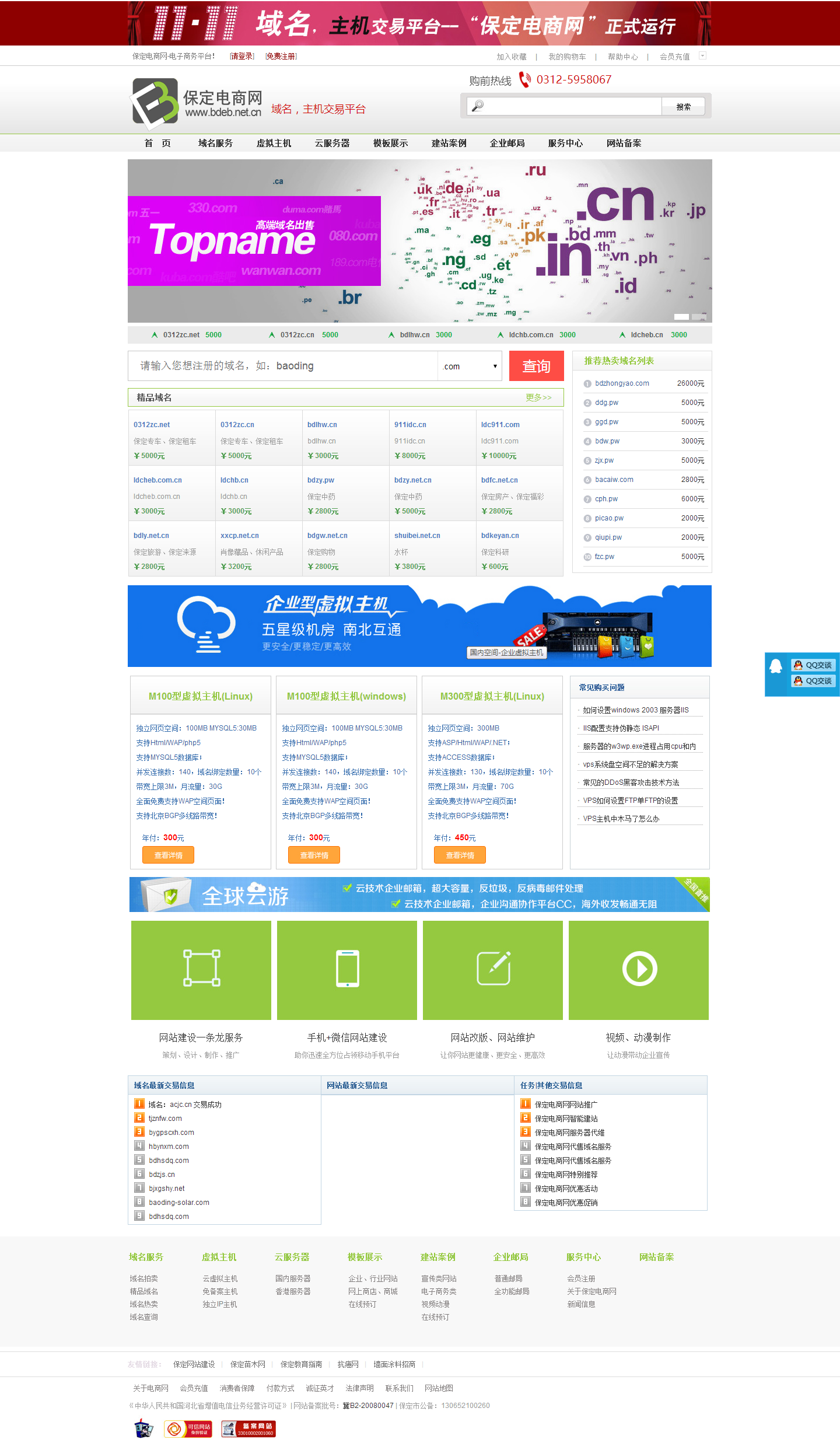Click the red 备案网站 record badge in footer
The width and height of the screenshot is (840, 1450).
point(249,1428)
